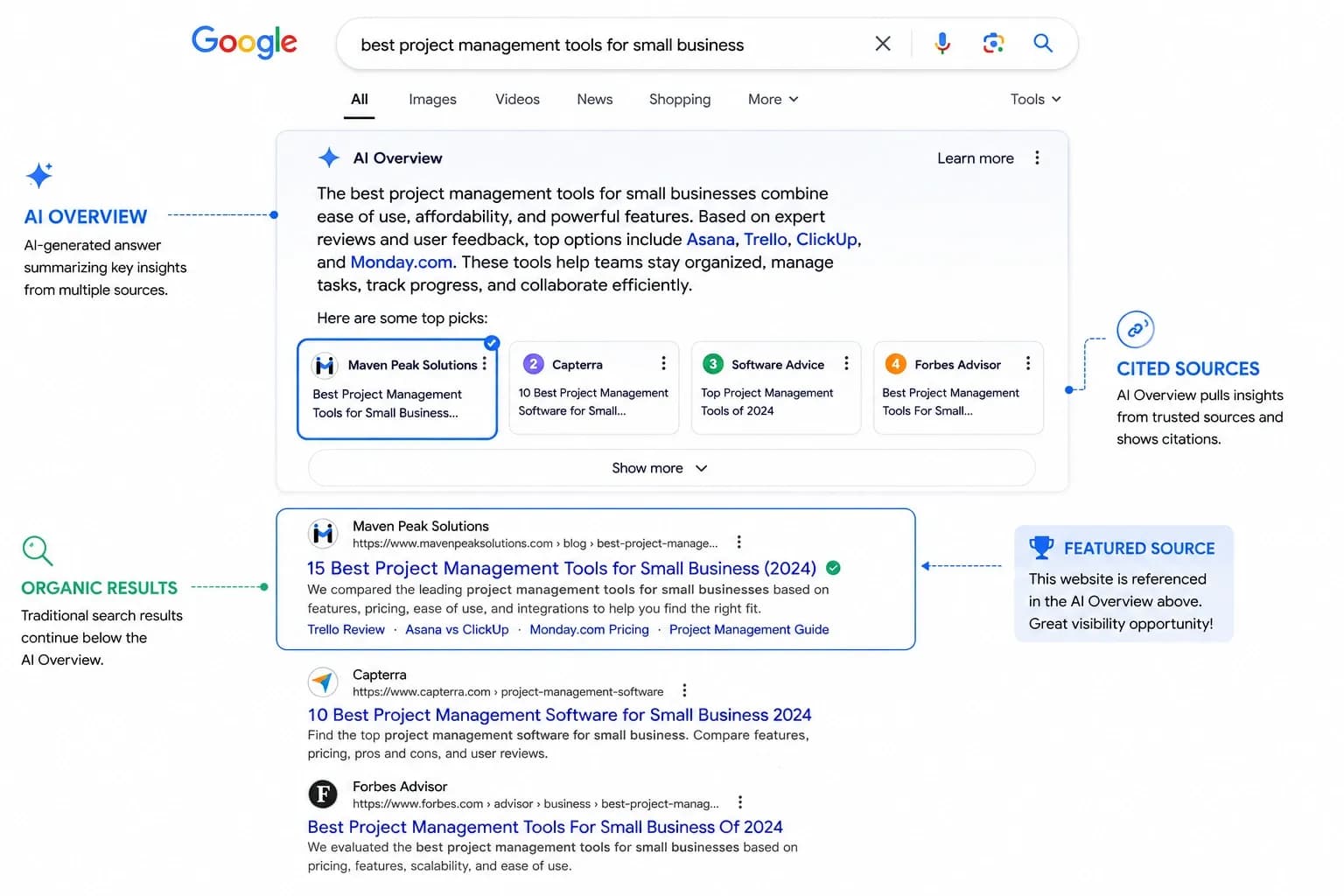Click the forbes.com URL breadcrumb
This screenshot has height=896, width=1344.
tap(535, 804)
